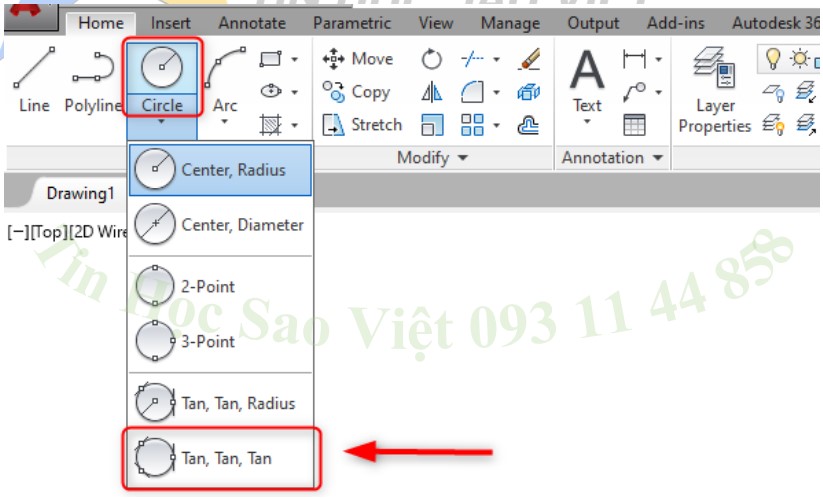Screen dimensions: 823x498
Task: Open the Array dropdown arrow
Action: (x=496, y=126)
